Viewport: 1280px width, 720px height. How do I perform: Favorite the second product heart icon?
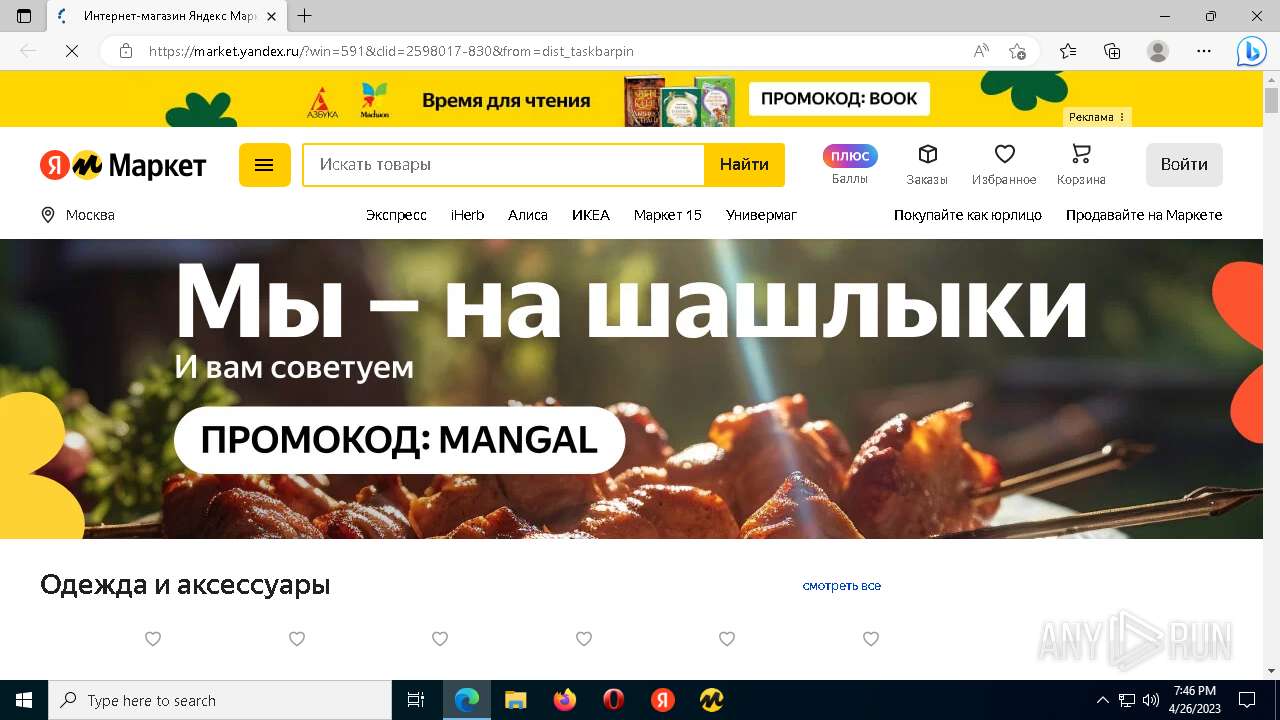pos(297,639)
